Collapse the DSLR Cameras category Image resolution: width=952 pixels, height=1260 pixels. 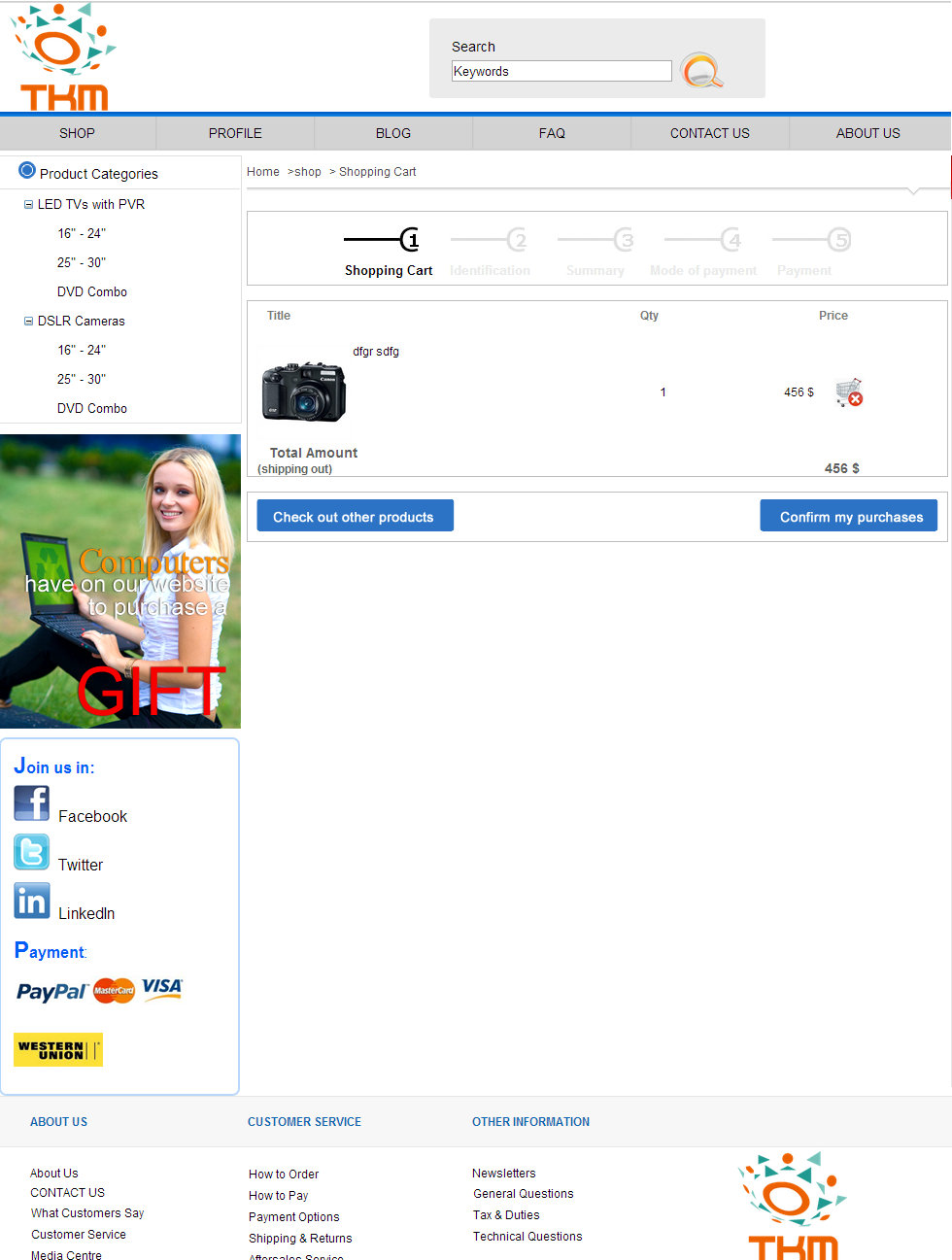tap(28, 322)
